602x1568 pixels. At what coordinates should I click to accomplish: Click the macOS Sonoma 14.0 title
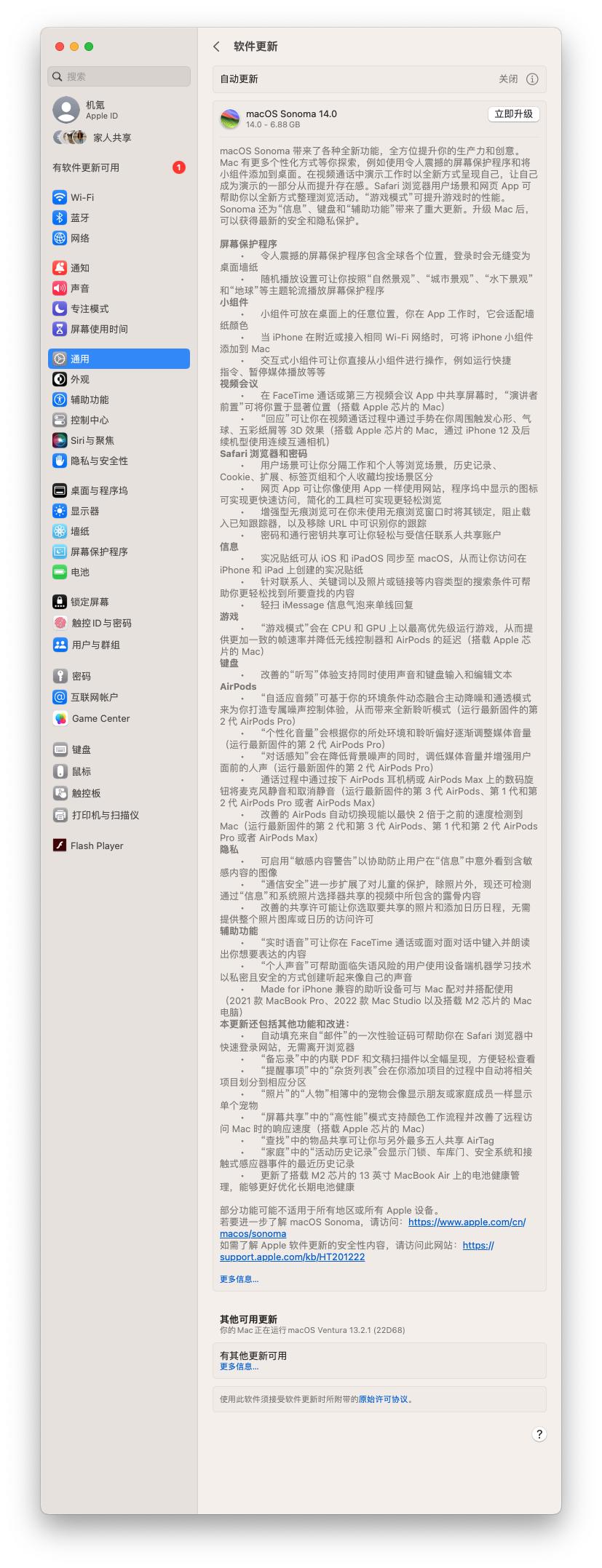(x=291, y=114)
